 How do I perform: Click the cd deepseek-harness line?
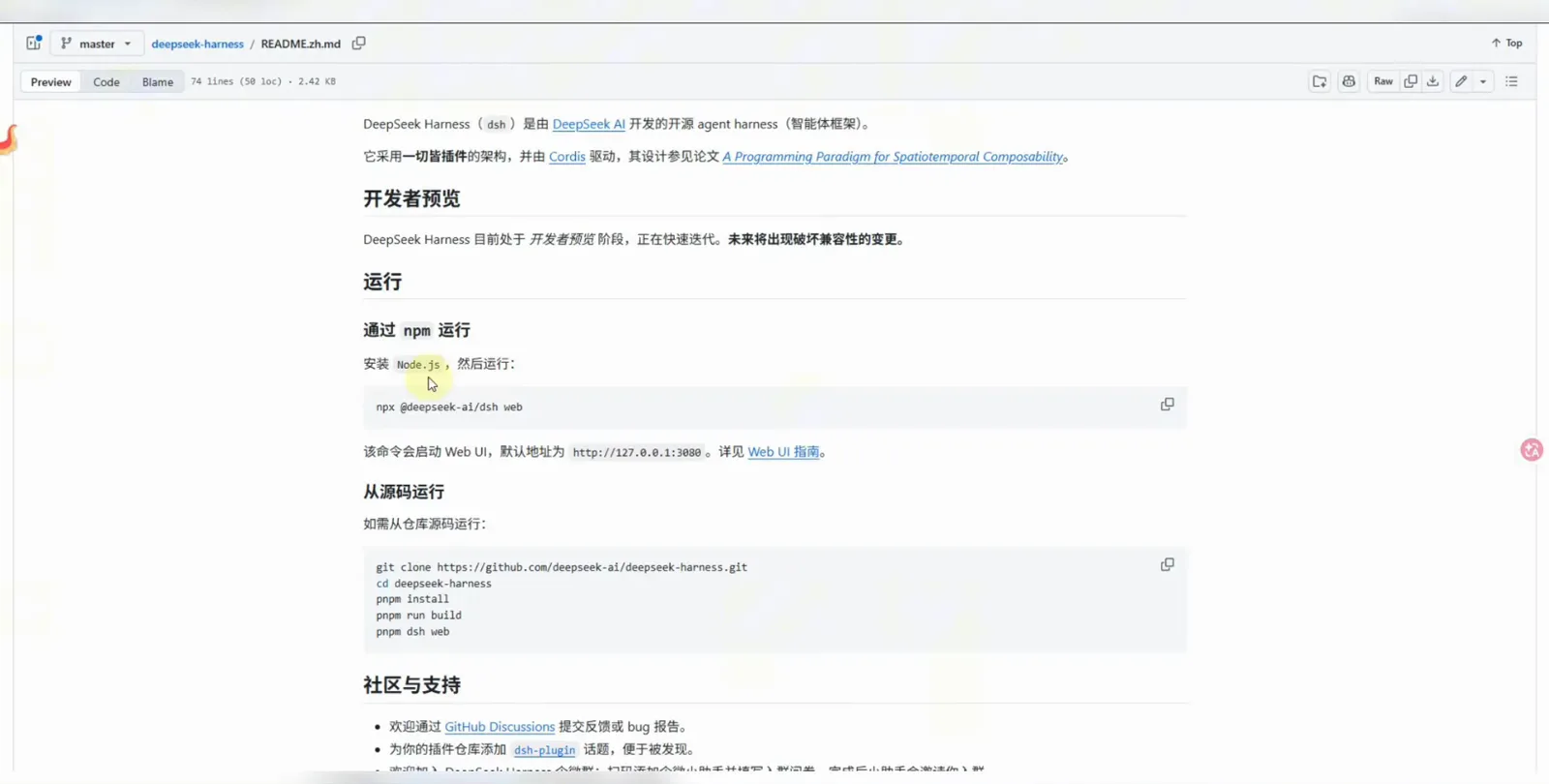[434, 584]
